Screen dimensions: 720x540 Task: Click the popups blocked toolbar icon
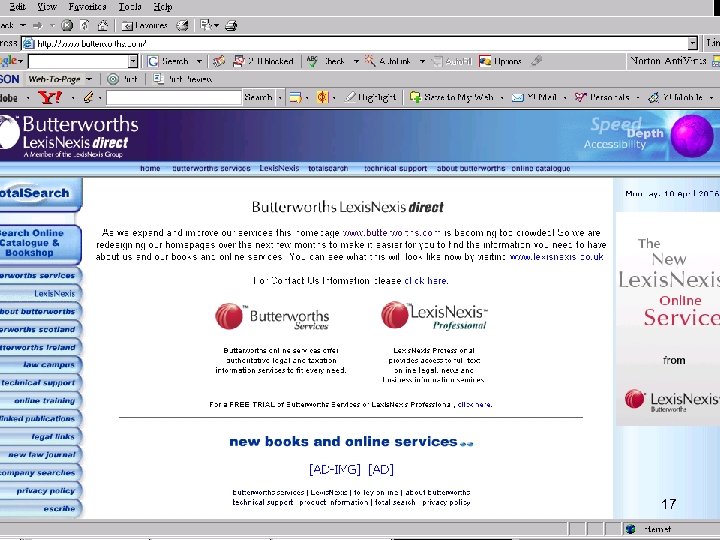[264, 61]
